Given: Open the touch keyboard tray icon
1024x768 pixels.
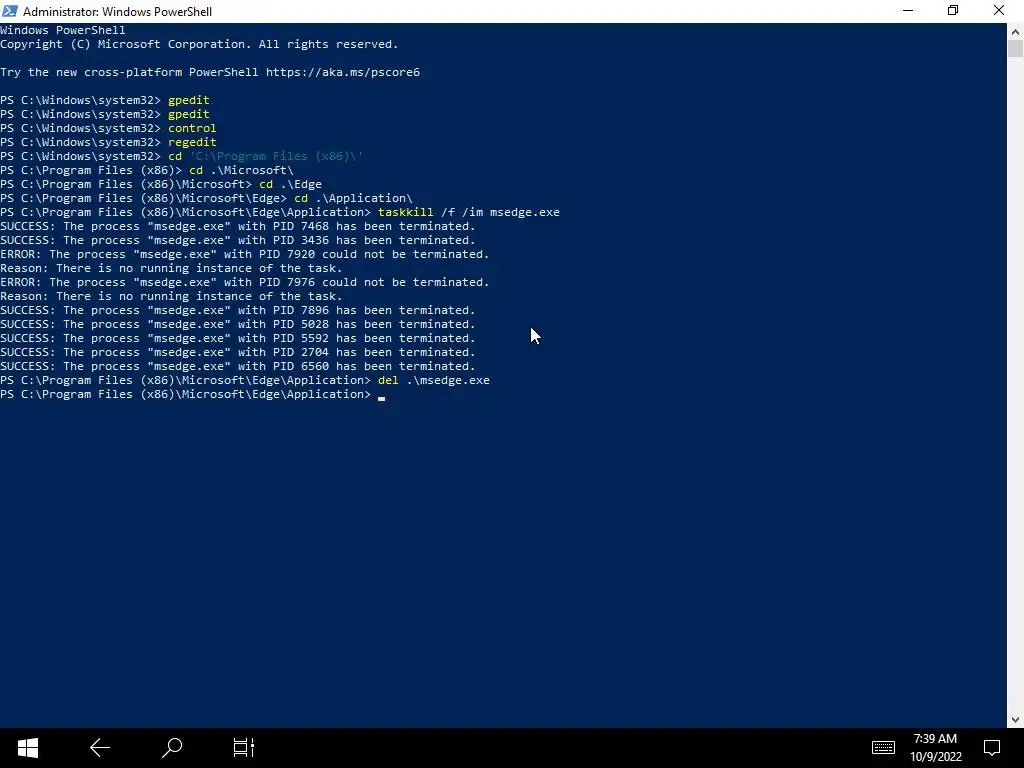Looking at the screenshot, I should click(883, 747).
